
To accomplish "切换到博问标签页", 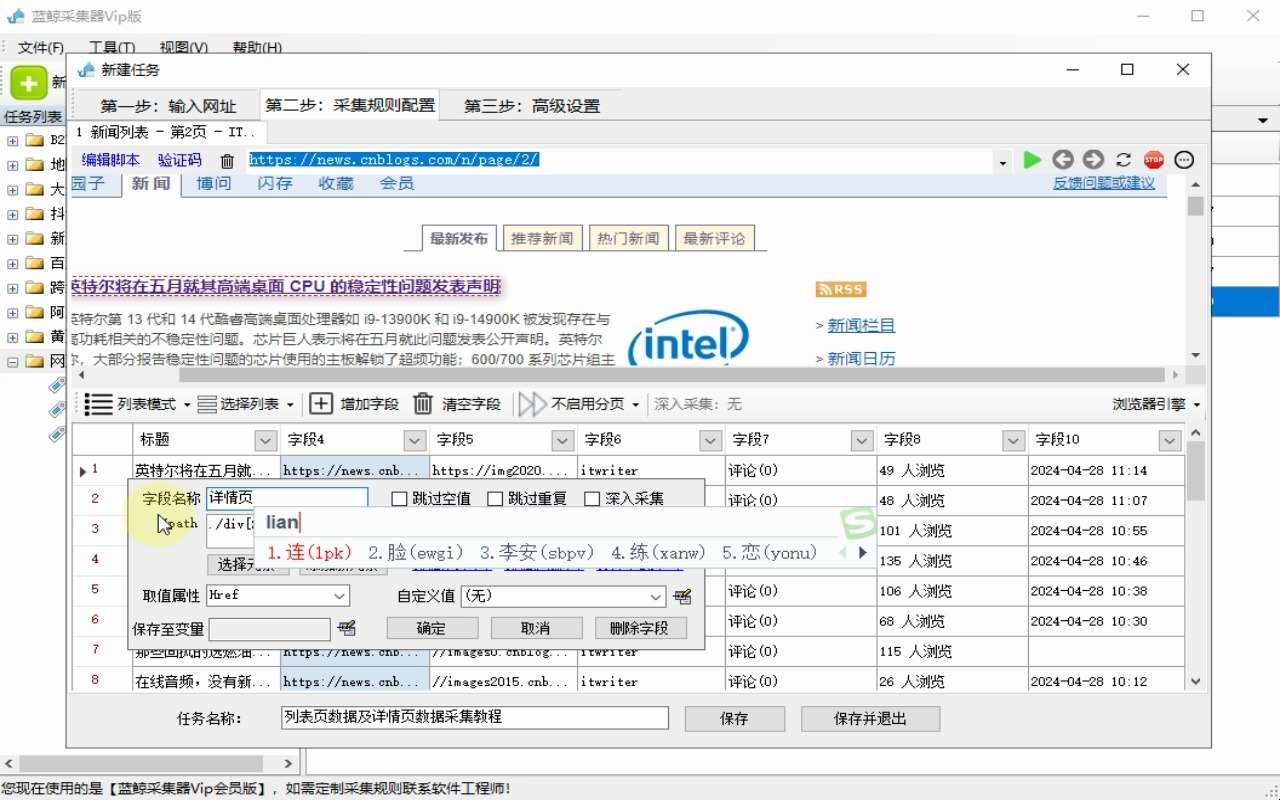I will [x=211, y=183].
